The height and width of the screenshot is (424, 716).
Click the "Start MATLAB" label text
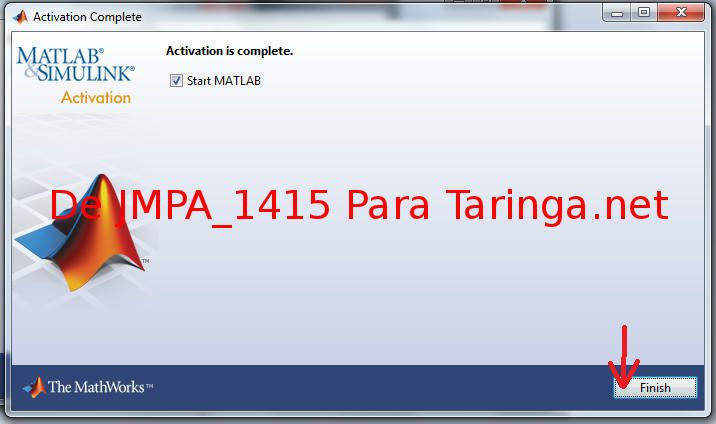[224, 81]
